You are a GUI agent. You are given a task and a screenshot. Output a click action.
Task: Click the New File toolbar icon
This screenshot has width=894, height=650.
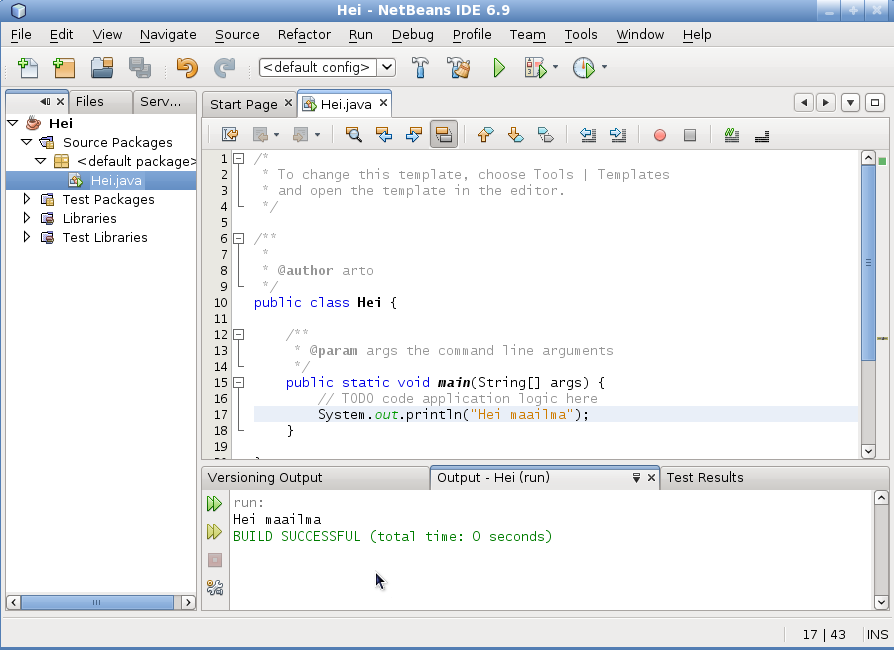pos(27,68)
